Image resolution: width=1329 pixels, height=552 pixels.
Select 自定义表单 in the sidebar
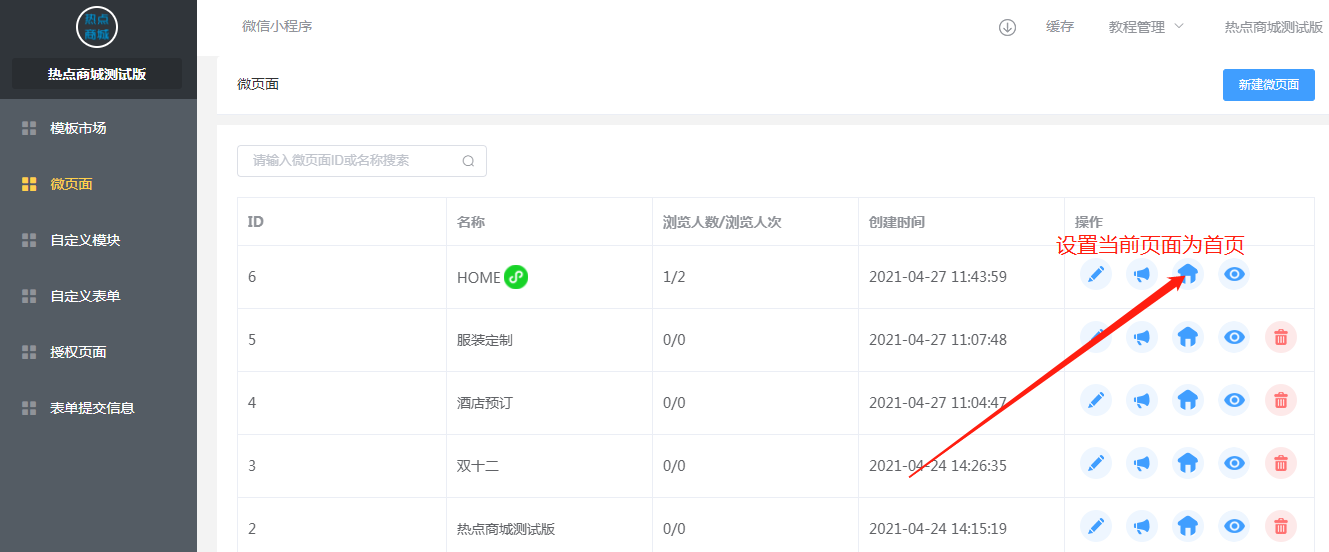coord(85,296)
